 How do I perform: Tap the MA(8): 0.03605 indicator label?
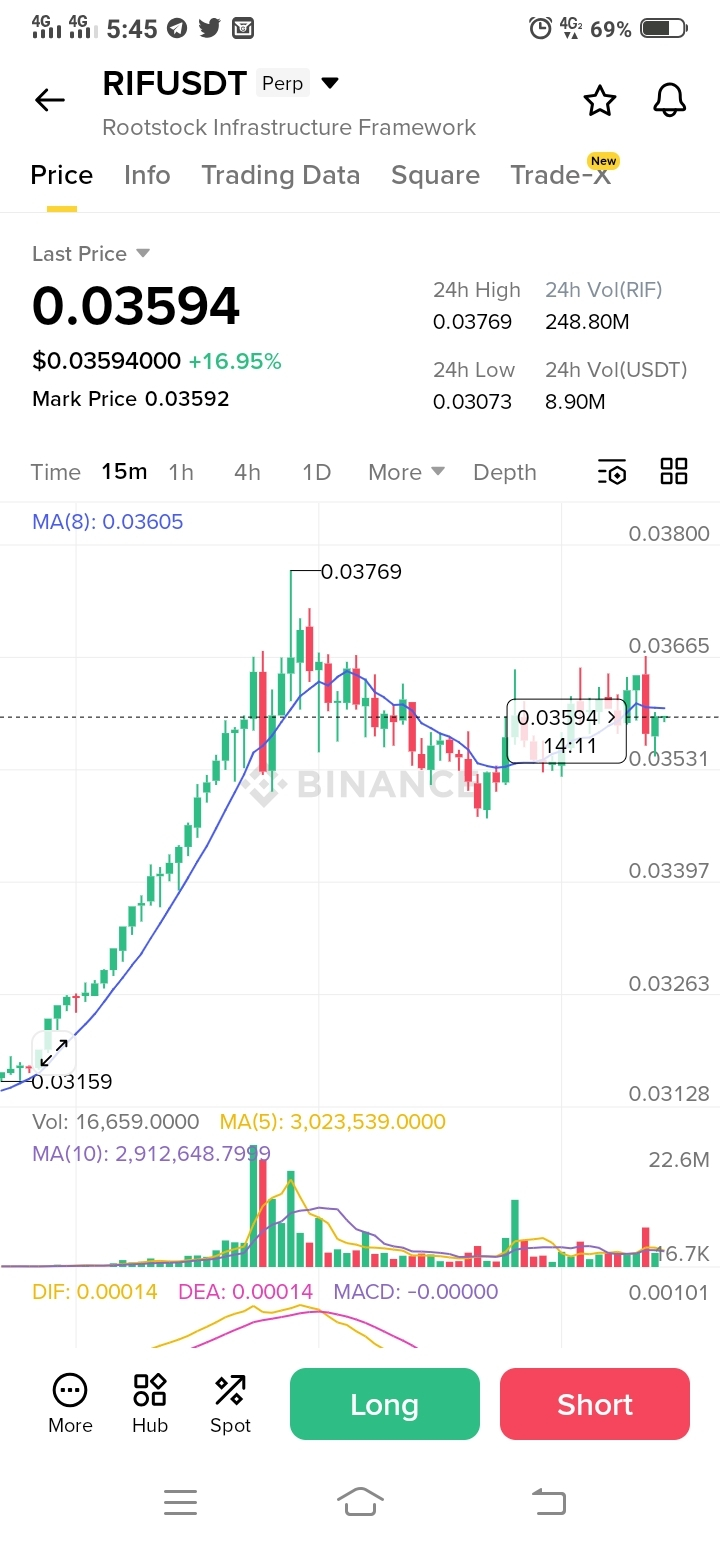coord(108,521)
